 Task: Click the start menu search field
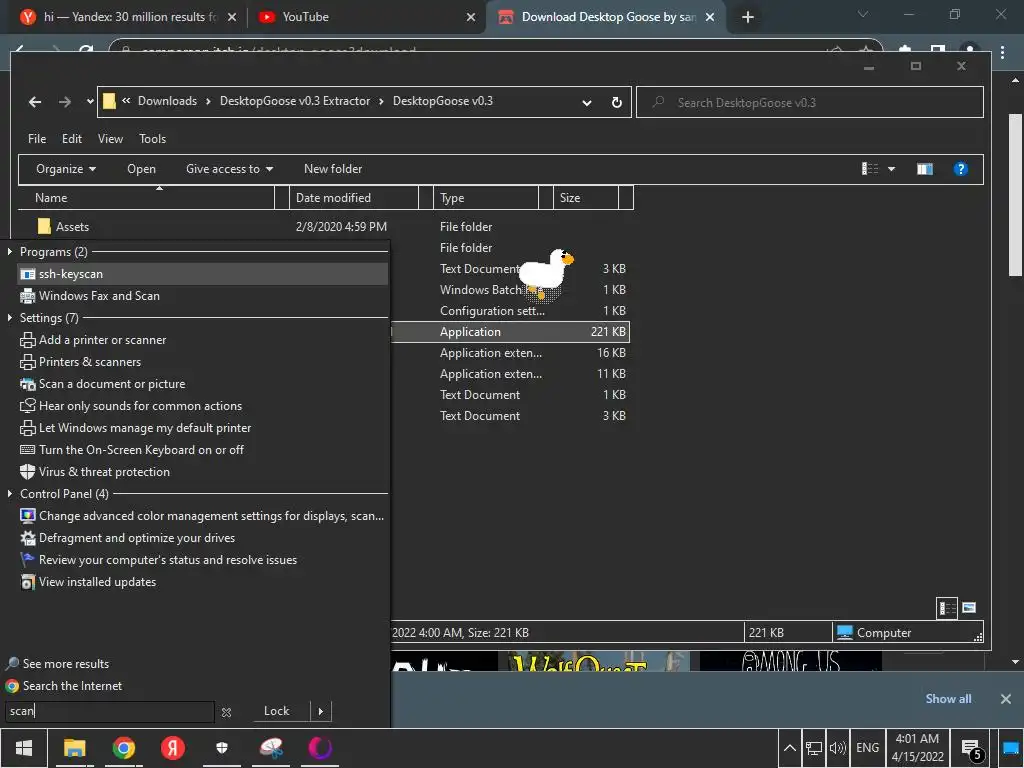[110, 711]
